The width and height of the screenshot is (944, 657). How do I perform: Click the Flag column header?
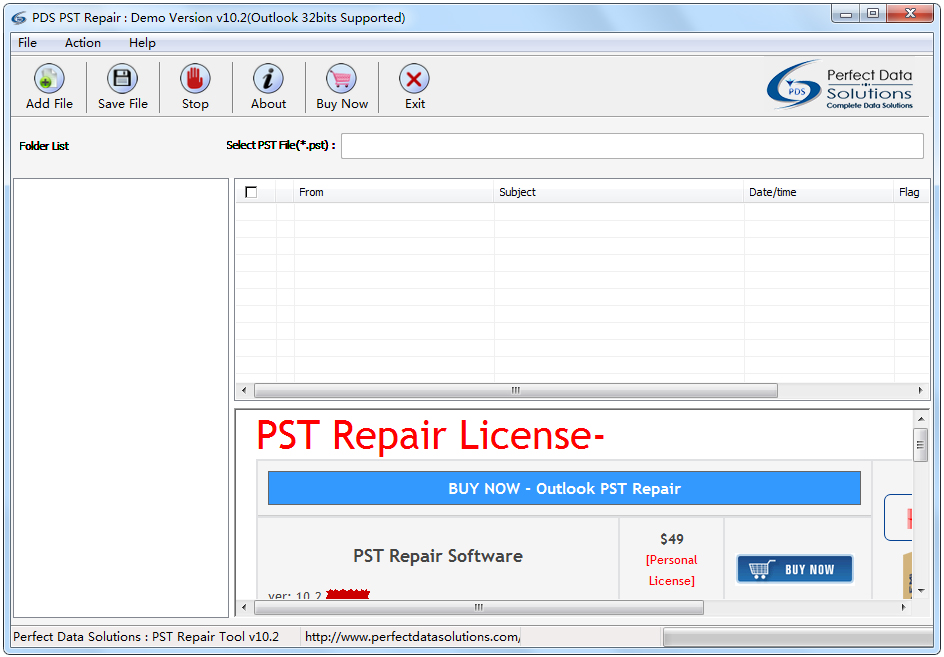click(911, 192)
